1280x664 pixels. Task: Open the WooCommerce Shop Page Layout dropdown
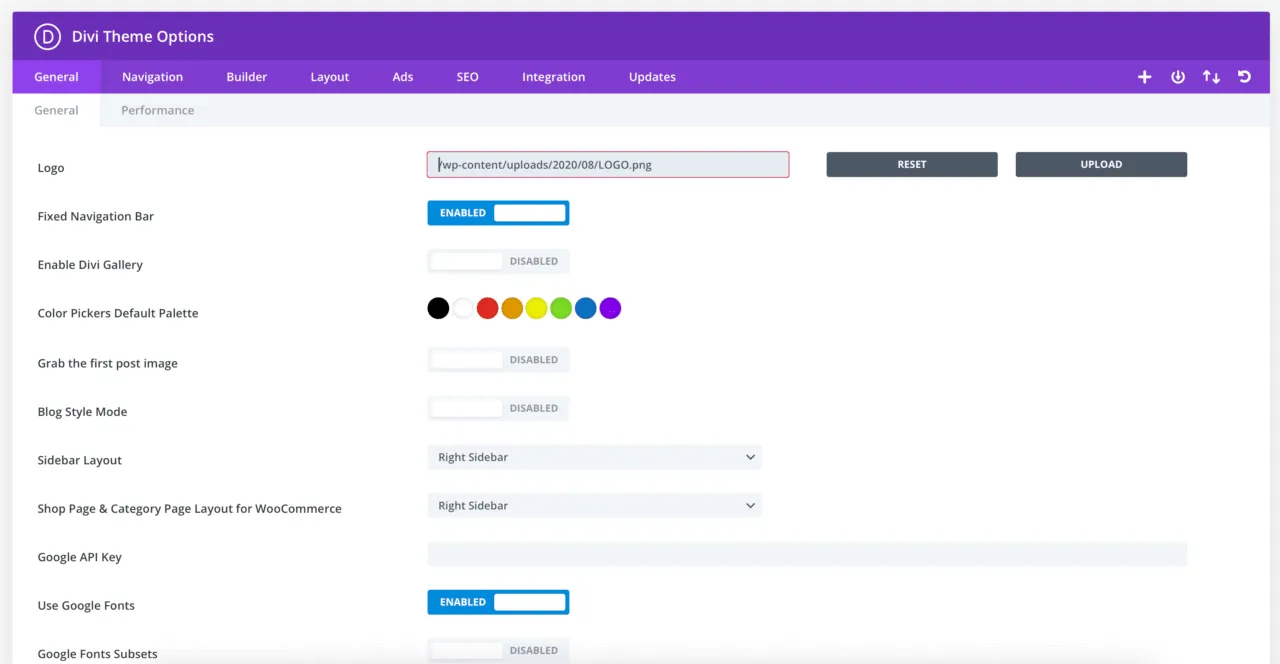(594, 506)
